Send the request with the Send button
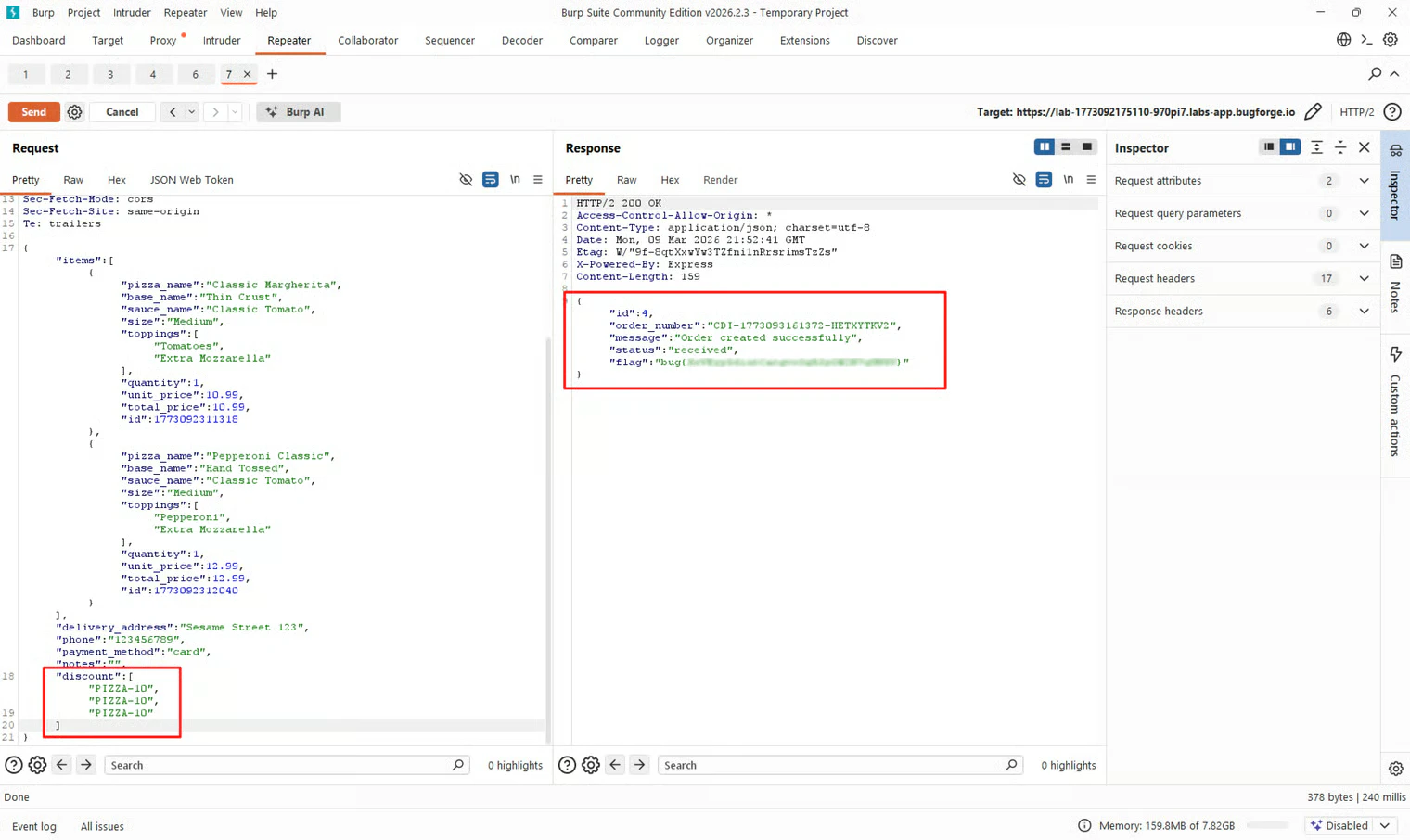Image resolution: width=1410 pixels, height=840 pixels. tap(34, 112)
